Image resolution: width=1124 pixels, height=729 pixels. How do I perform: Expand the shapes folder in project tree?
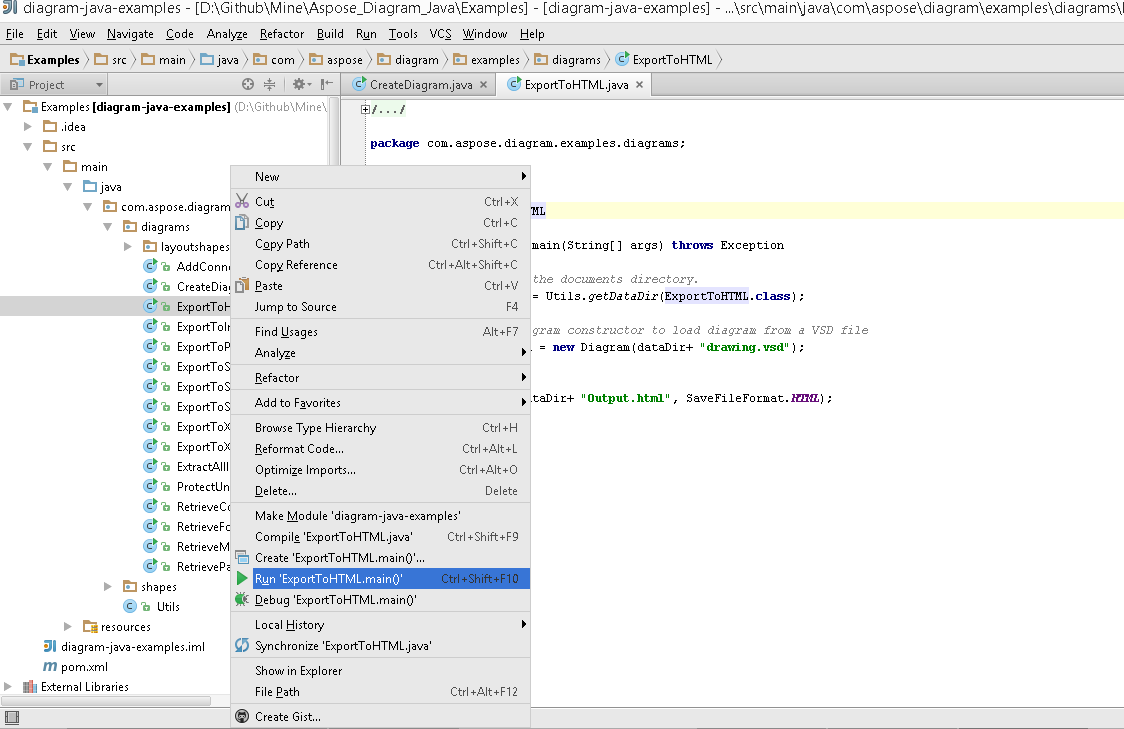107,586
